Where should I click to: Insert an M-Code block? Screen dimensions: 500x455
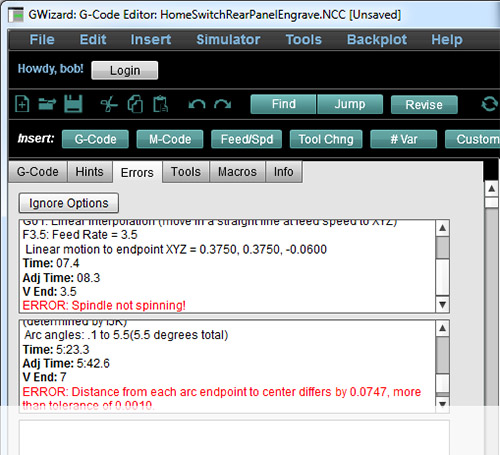click(170, 139)
